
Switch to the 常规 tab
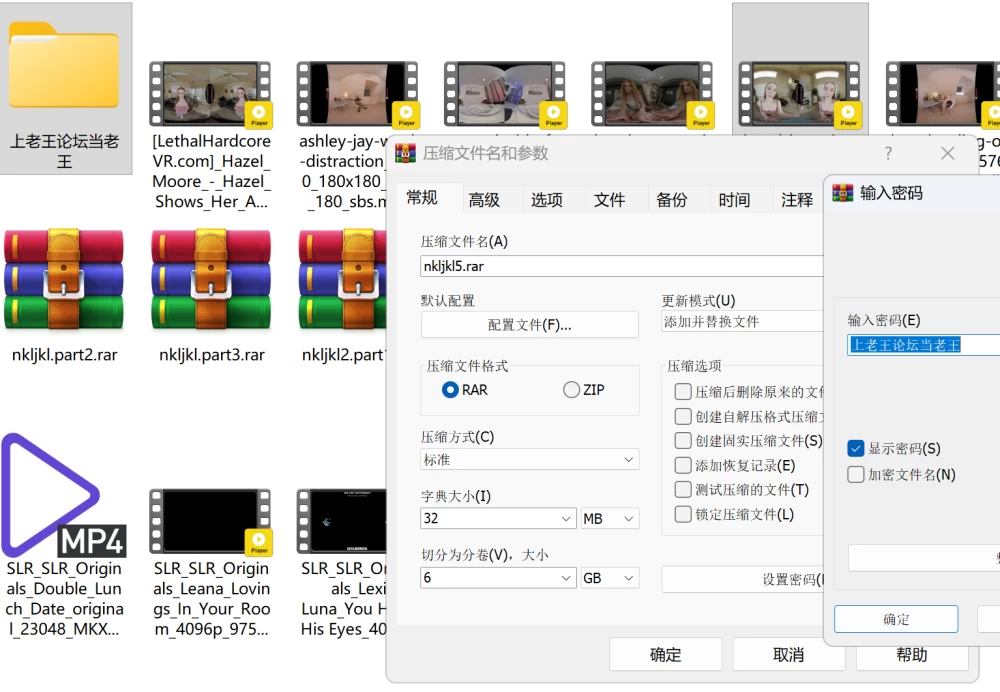[x=422, y=198]
